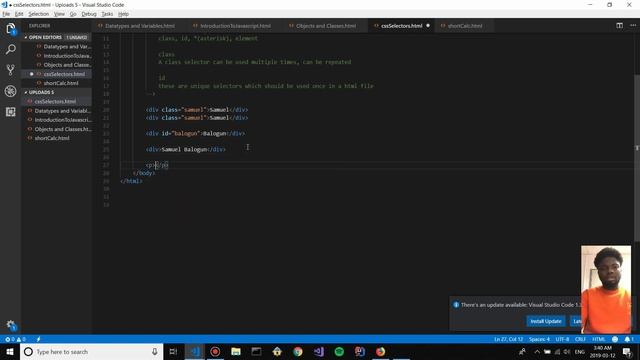Open the Search view in activity bar

11,49
